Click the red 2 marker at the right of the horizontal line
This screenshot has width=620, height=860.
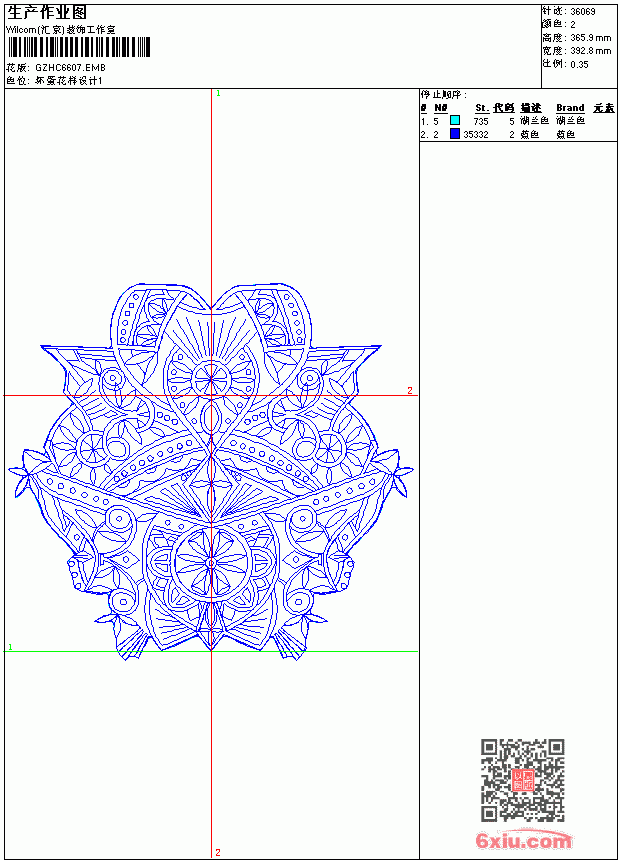410,391
